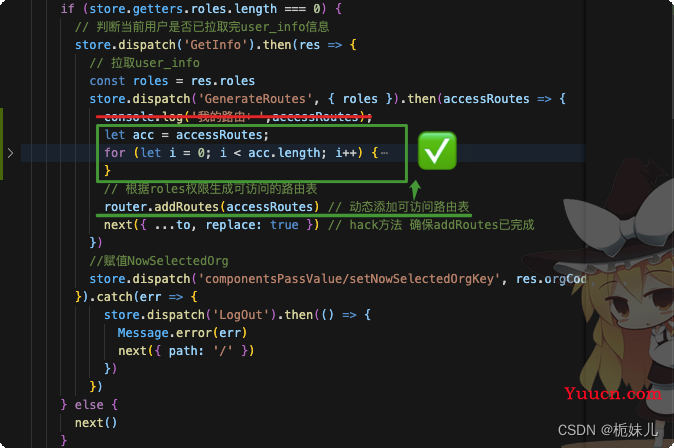
Task: Place cursor on 'const roles = res.roles' line
Action: (172, 81)
